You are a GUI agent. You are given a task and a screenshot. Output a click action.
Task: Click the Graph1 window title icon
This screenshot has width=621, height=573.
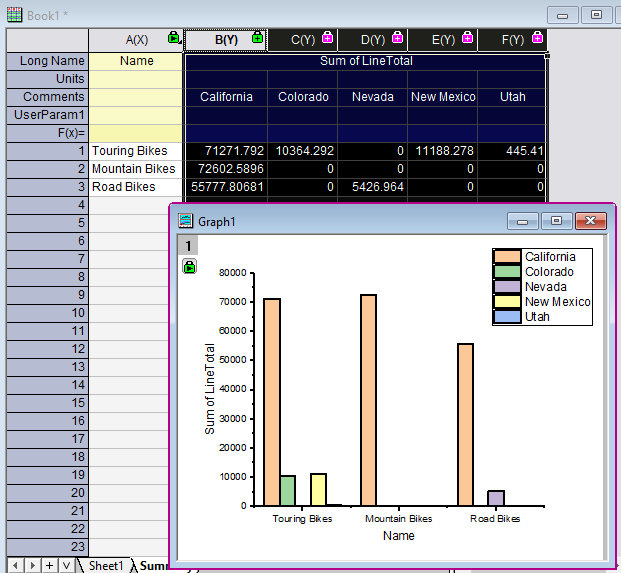(x=185, y=221)
